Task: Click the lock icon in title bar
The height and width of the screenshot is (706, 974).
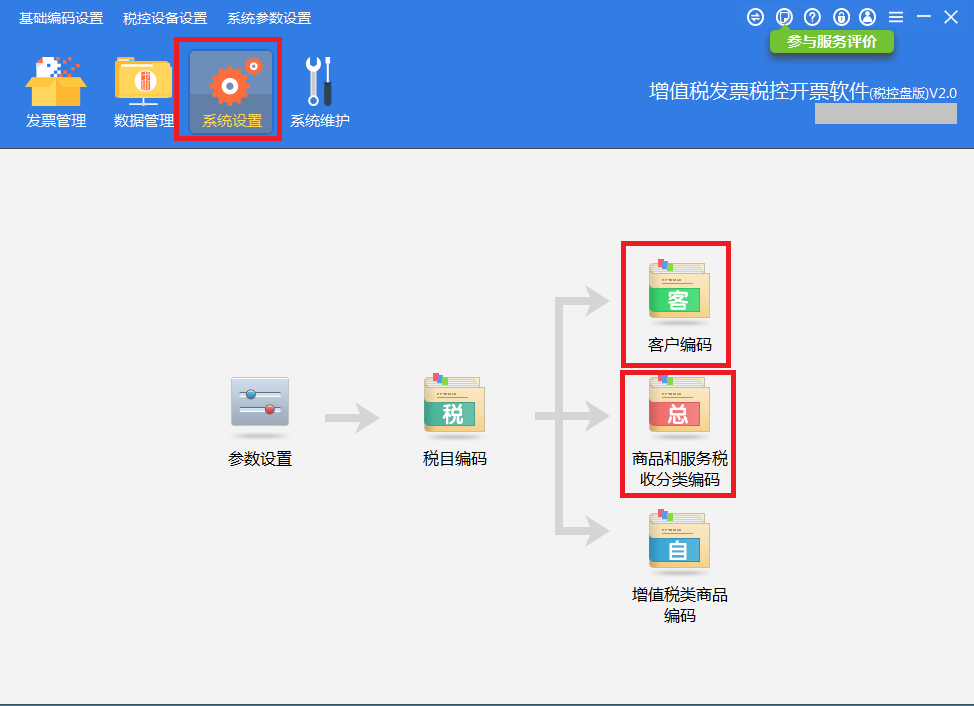Action: [x=840, y=17]
